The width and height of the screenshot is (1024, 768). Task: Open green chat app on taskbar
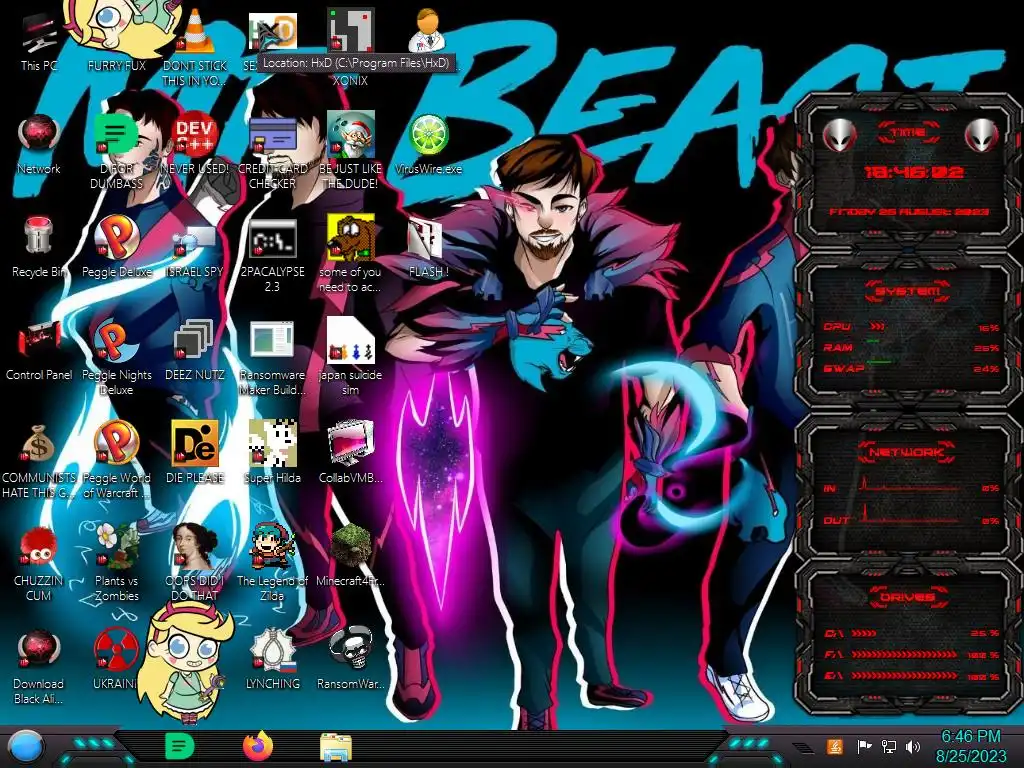tap(180, 746)
